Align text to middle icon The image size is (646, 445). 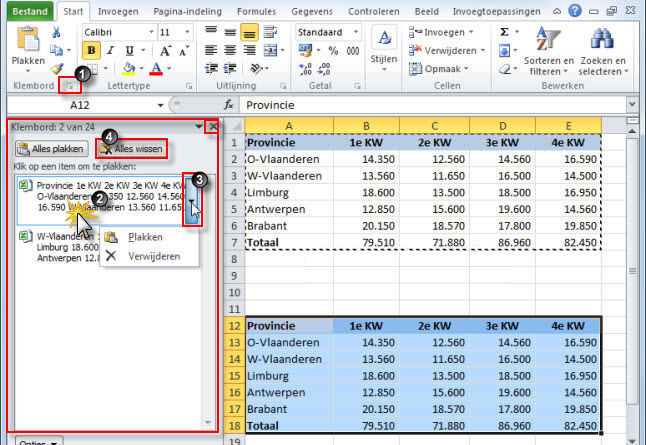coord(230,32)
